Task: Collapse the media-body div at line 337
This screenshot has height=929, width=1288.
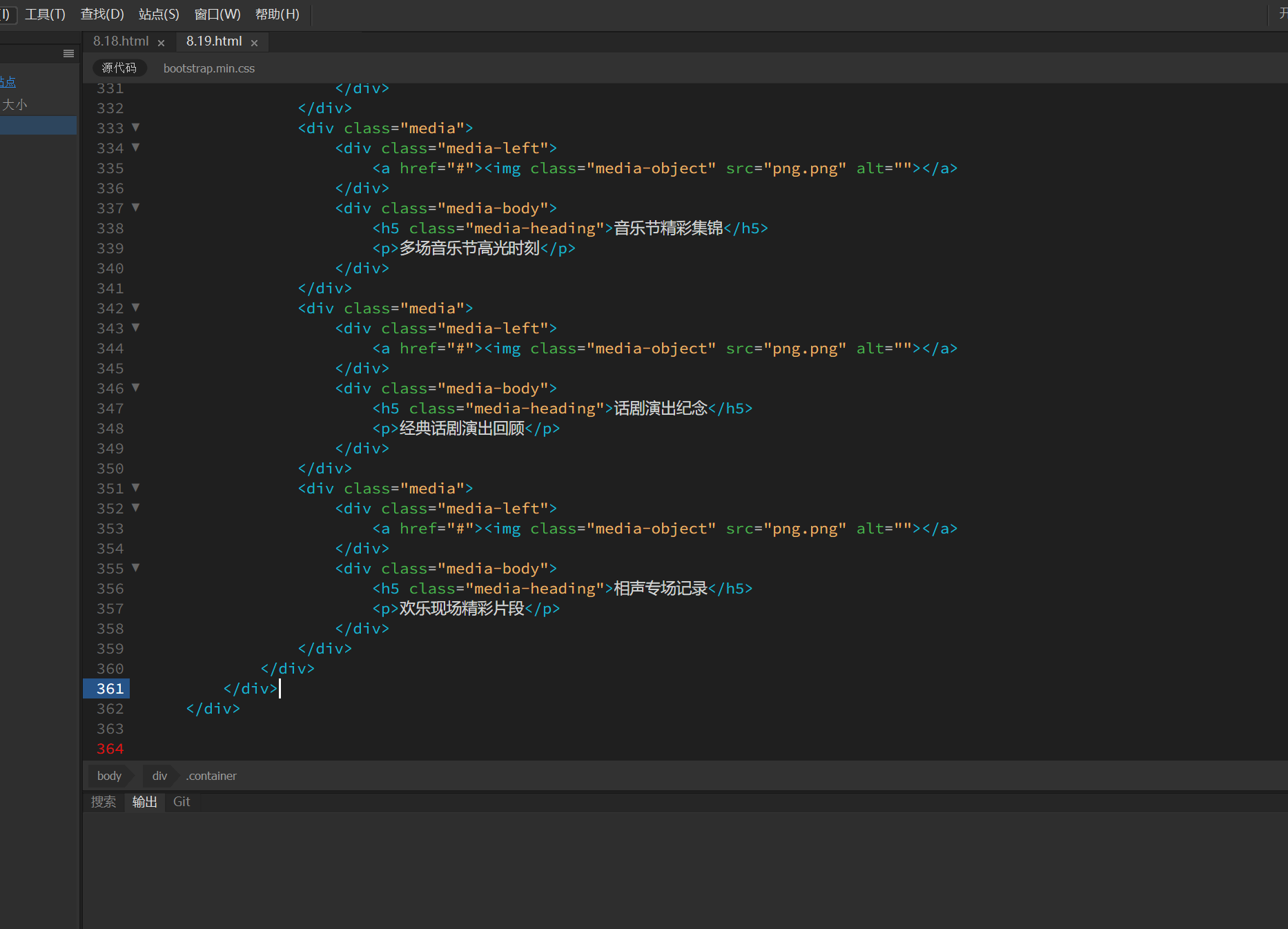Action: pos(136,208)
